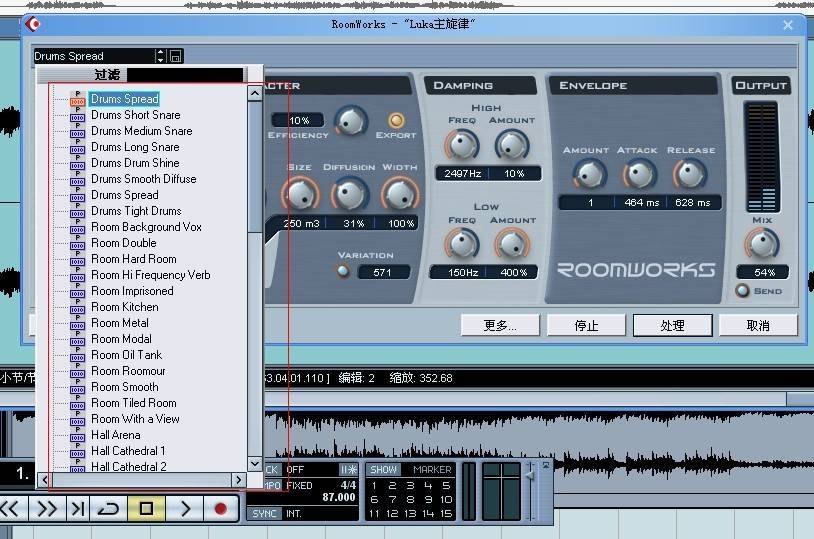Select the Room Roomour preset
This screenshot has height=539, width=814.
tap(128, 371)
